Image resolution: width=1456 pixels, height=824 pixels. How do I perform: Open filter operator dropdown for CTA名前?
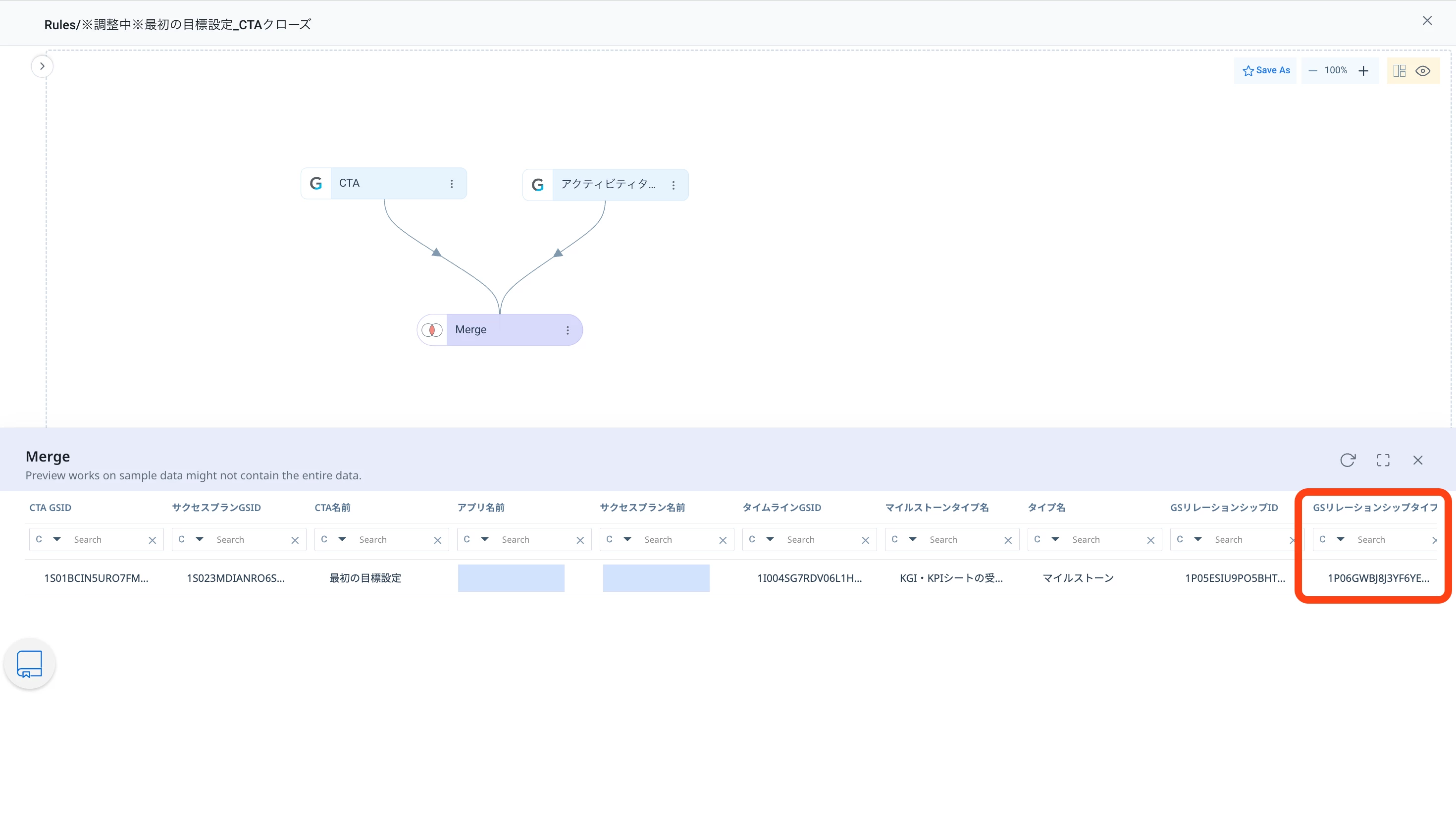tap(342, 539)
